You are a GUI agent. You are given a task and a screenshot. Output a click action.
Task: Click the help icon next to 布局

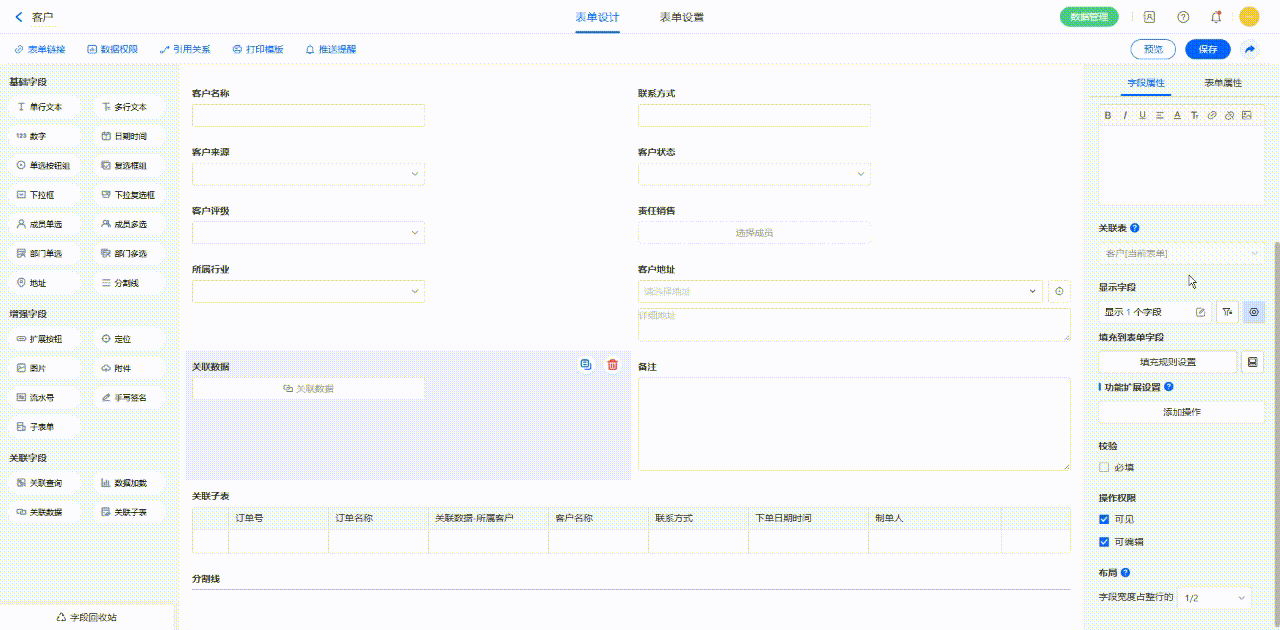point(1126,573)
